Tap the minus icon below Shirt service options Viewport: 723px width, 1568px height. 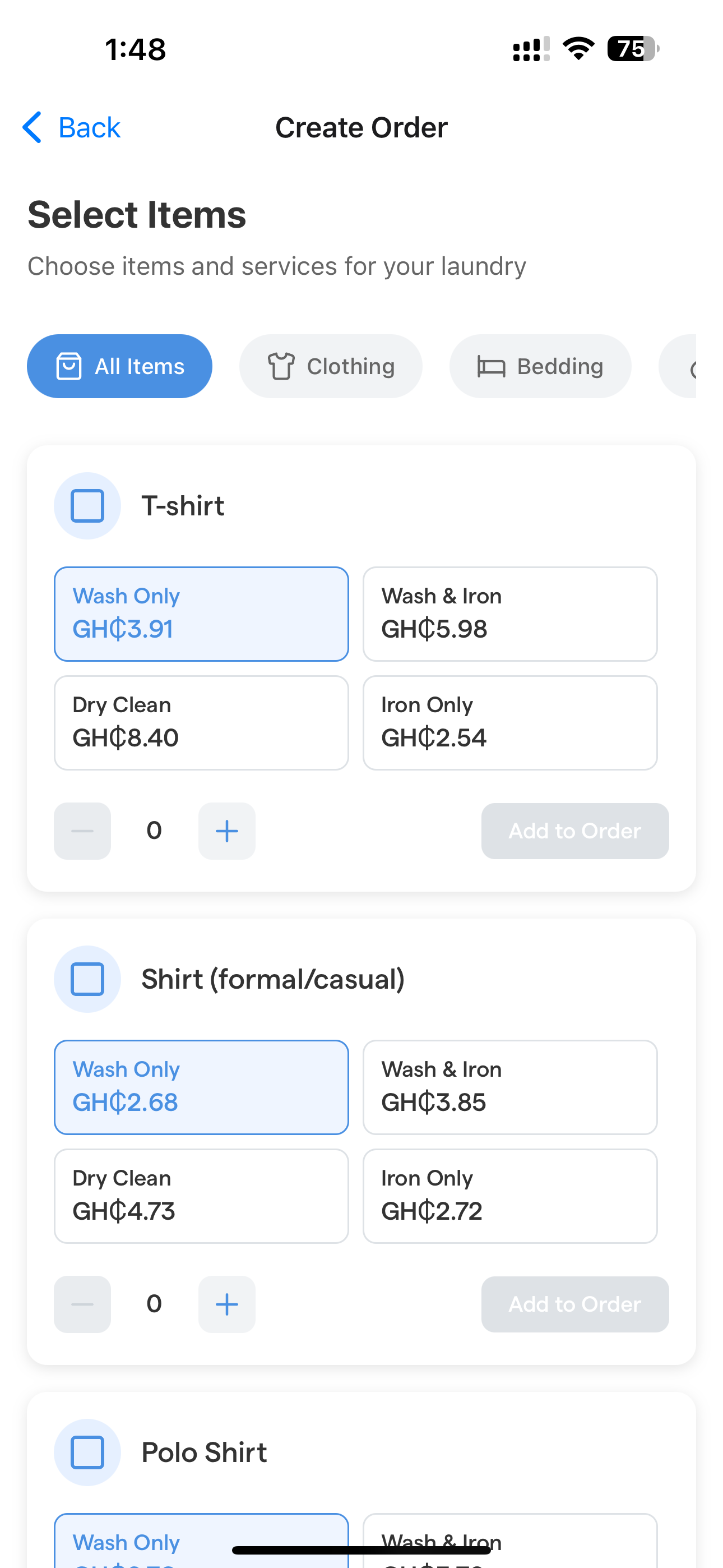(x=82, y=1304)
